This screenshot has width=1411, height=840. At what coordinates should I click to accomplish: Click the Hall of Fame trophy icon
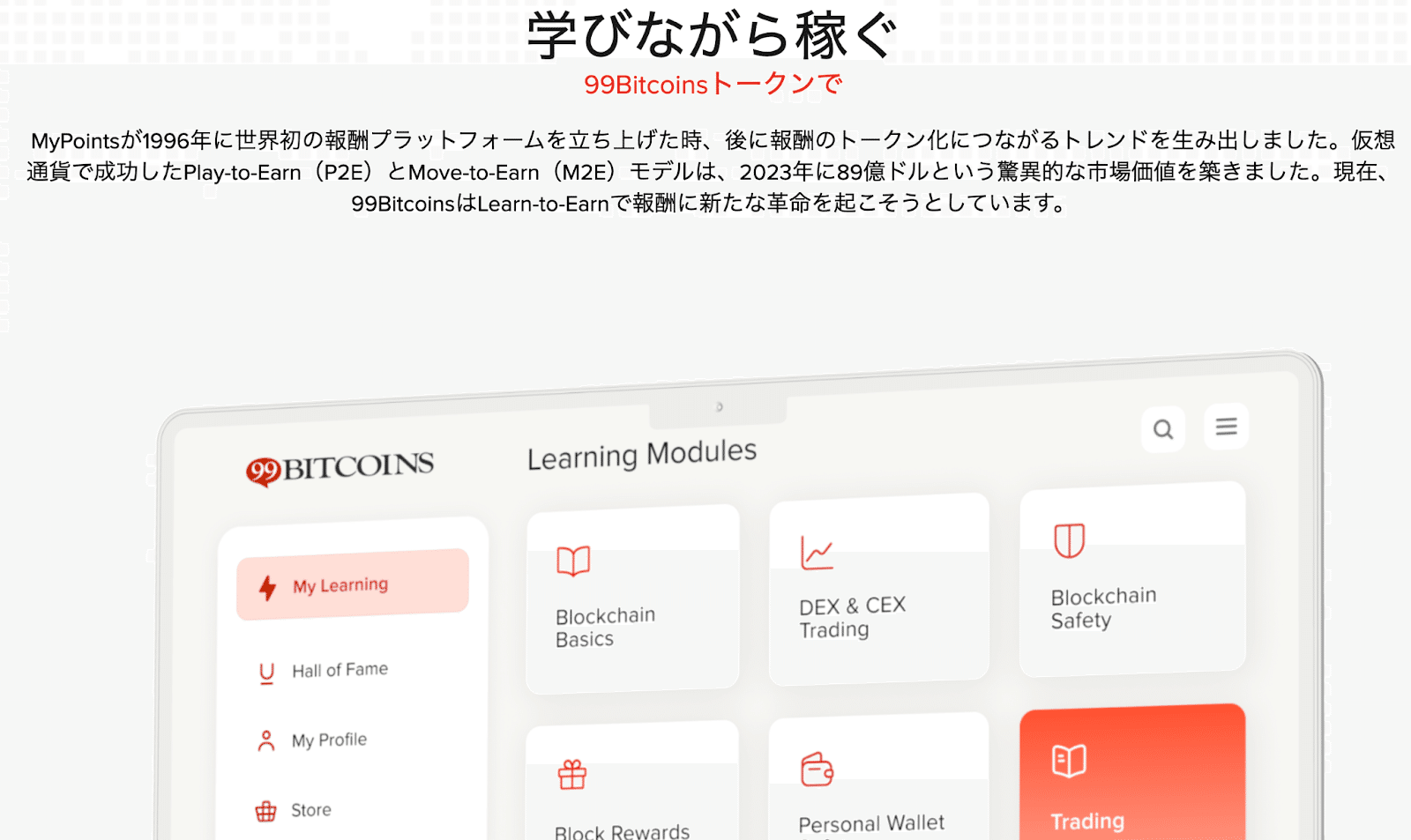(266, 673)
